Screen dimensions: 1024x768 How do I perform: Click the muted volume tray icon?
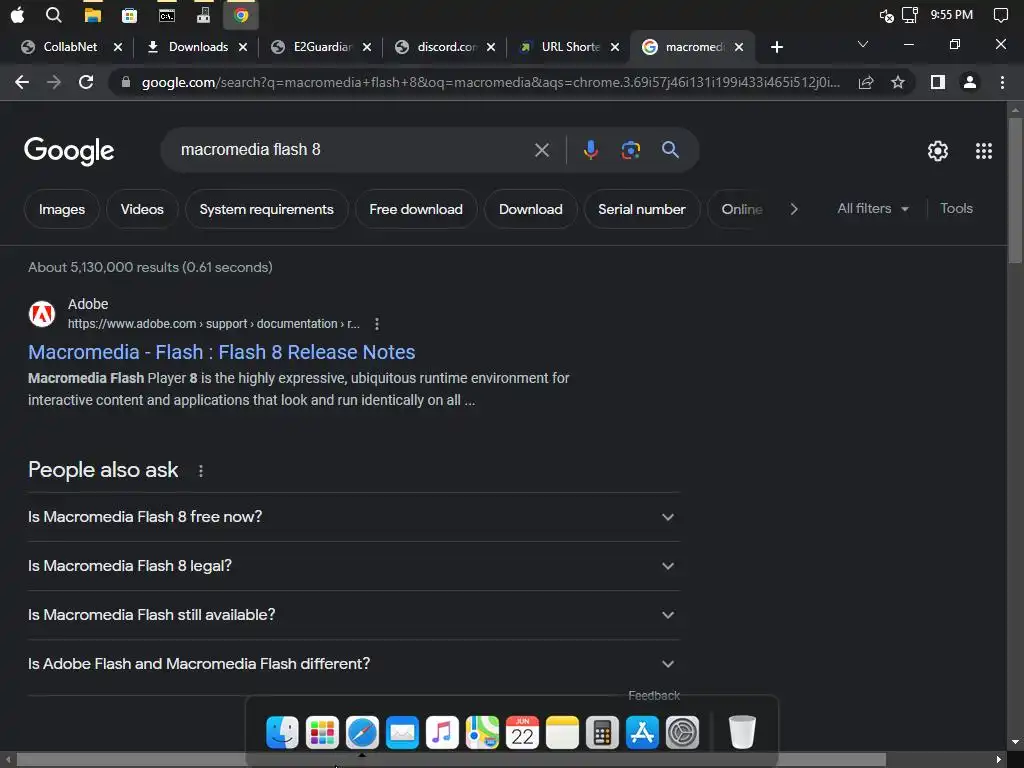[886, 15]
